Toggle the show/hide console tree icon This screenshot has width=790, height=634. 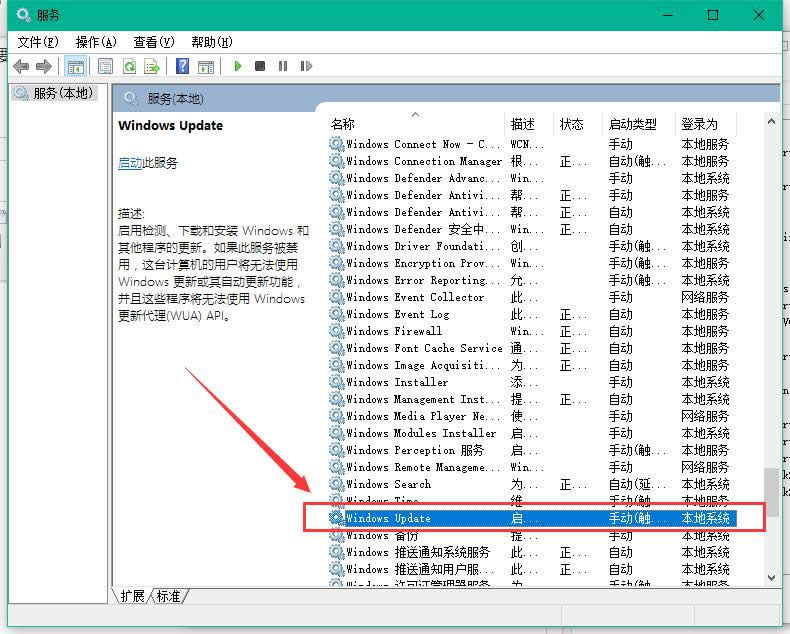pyautogui.click(x=74, y=67)
